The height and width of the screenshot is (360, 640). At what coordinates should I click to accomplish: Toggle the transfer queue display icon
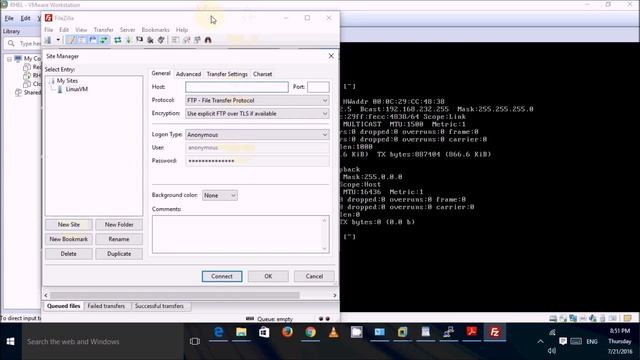point(104,40)
